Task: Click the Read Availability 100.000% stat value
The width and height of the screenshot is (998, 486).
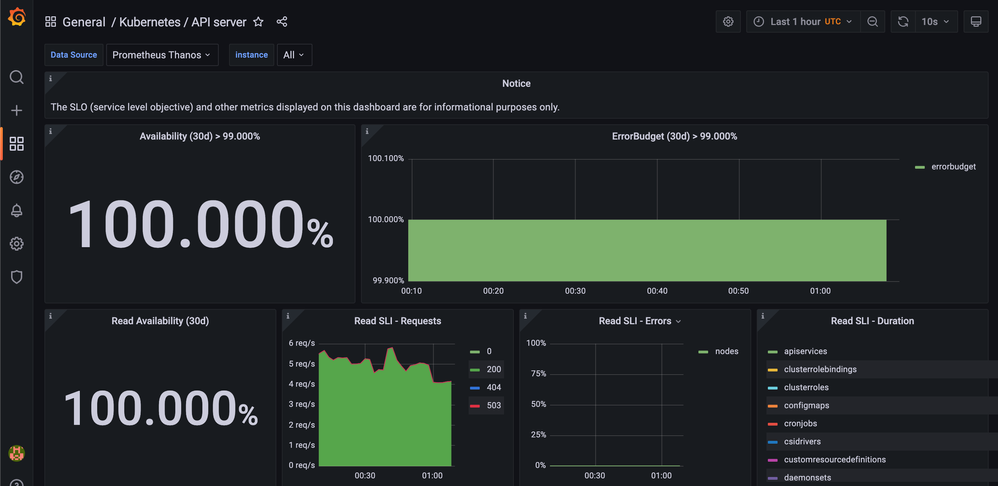Action: (160, 407)
